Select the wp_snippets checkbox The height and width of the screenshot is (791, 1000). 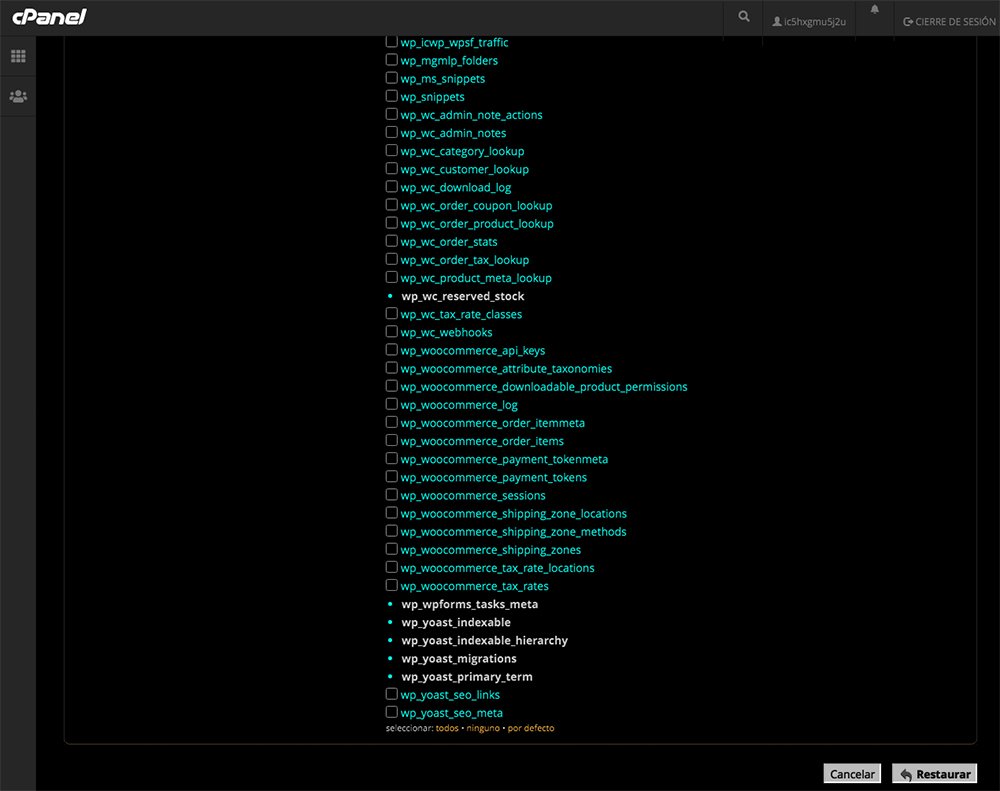[392, 96]
